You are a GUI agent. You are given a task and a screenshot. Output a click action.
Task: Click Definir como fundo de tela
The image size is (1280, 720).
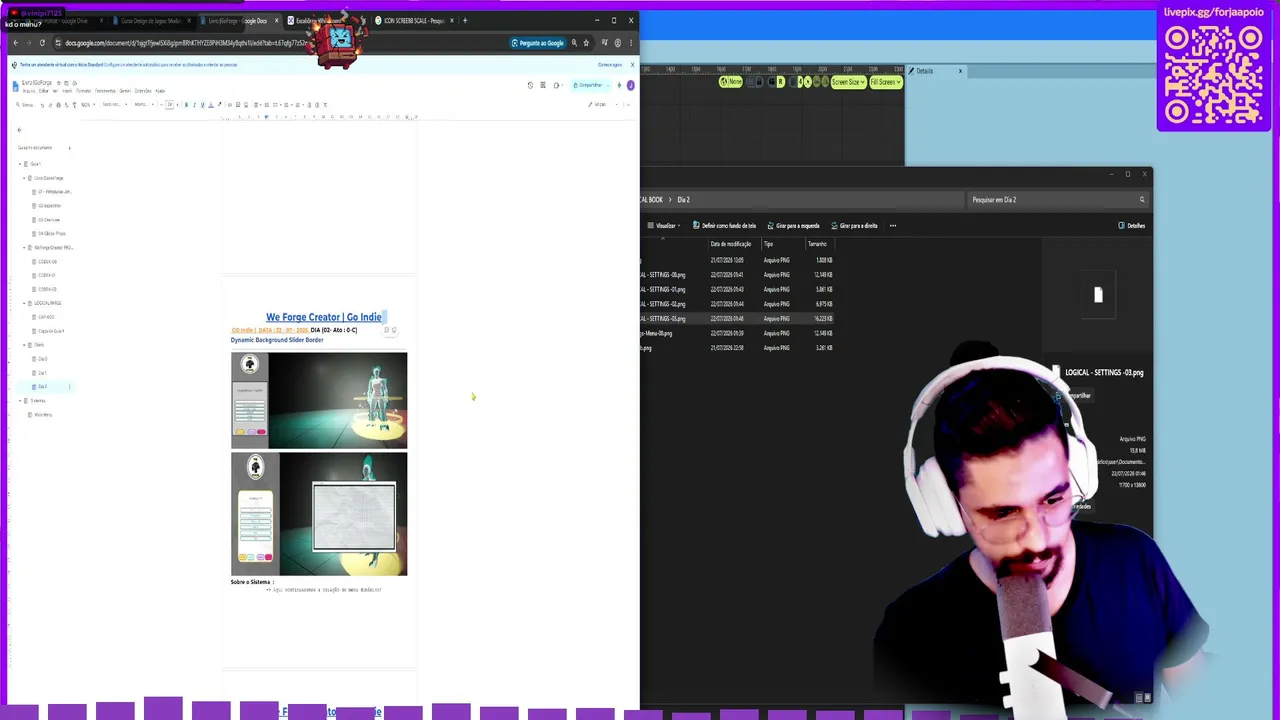tap(726, 226)
